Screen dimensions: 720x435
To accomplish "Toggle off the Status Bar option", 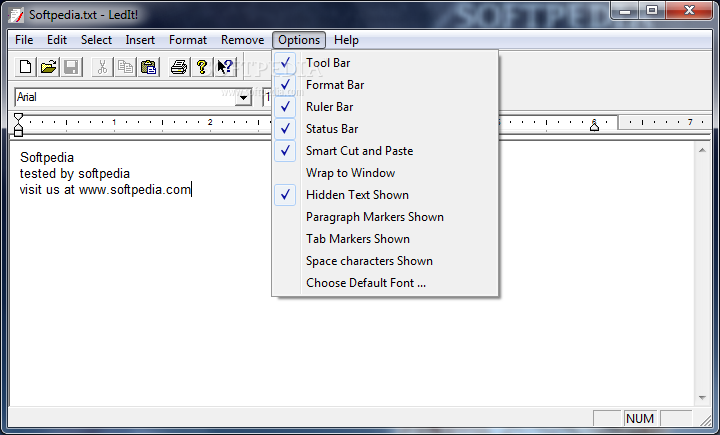I will click(385, 129).
